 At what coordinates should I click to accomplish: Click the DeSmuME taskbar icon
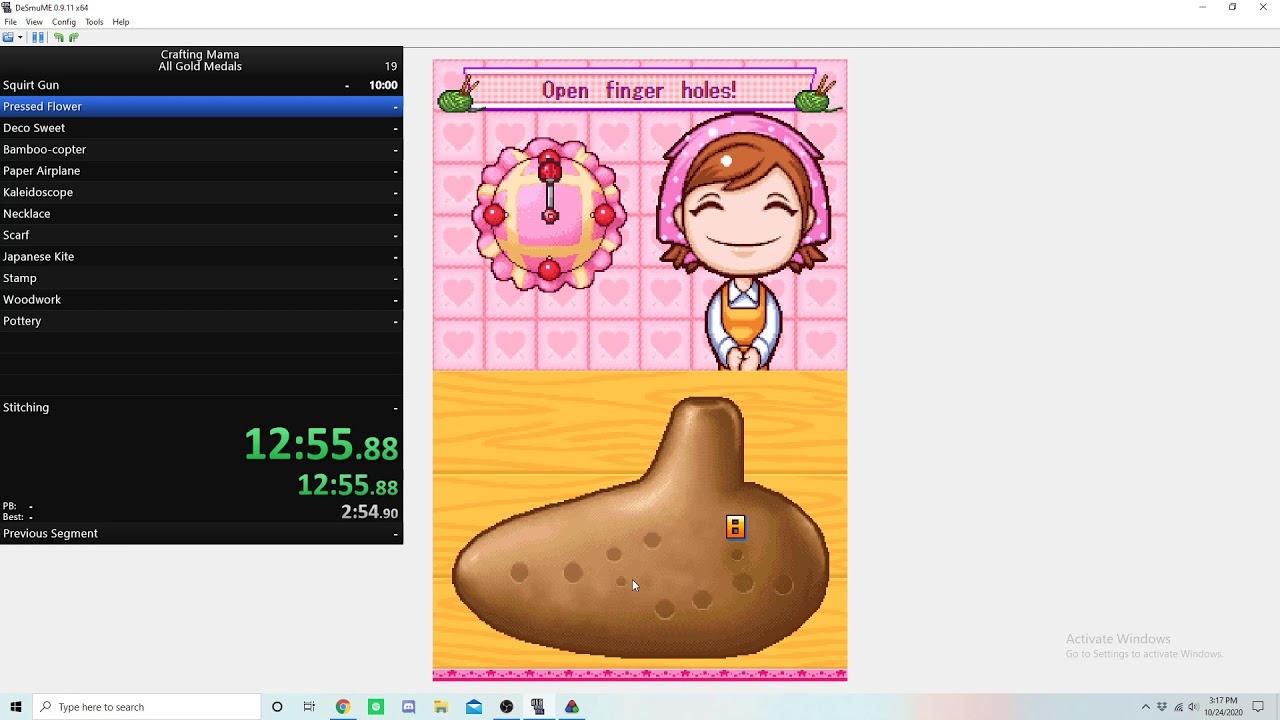[x=538, y=707]
